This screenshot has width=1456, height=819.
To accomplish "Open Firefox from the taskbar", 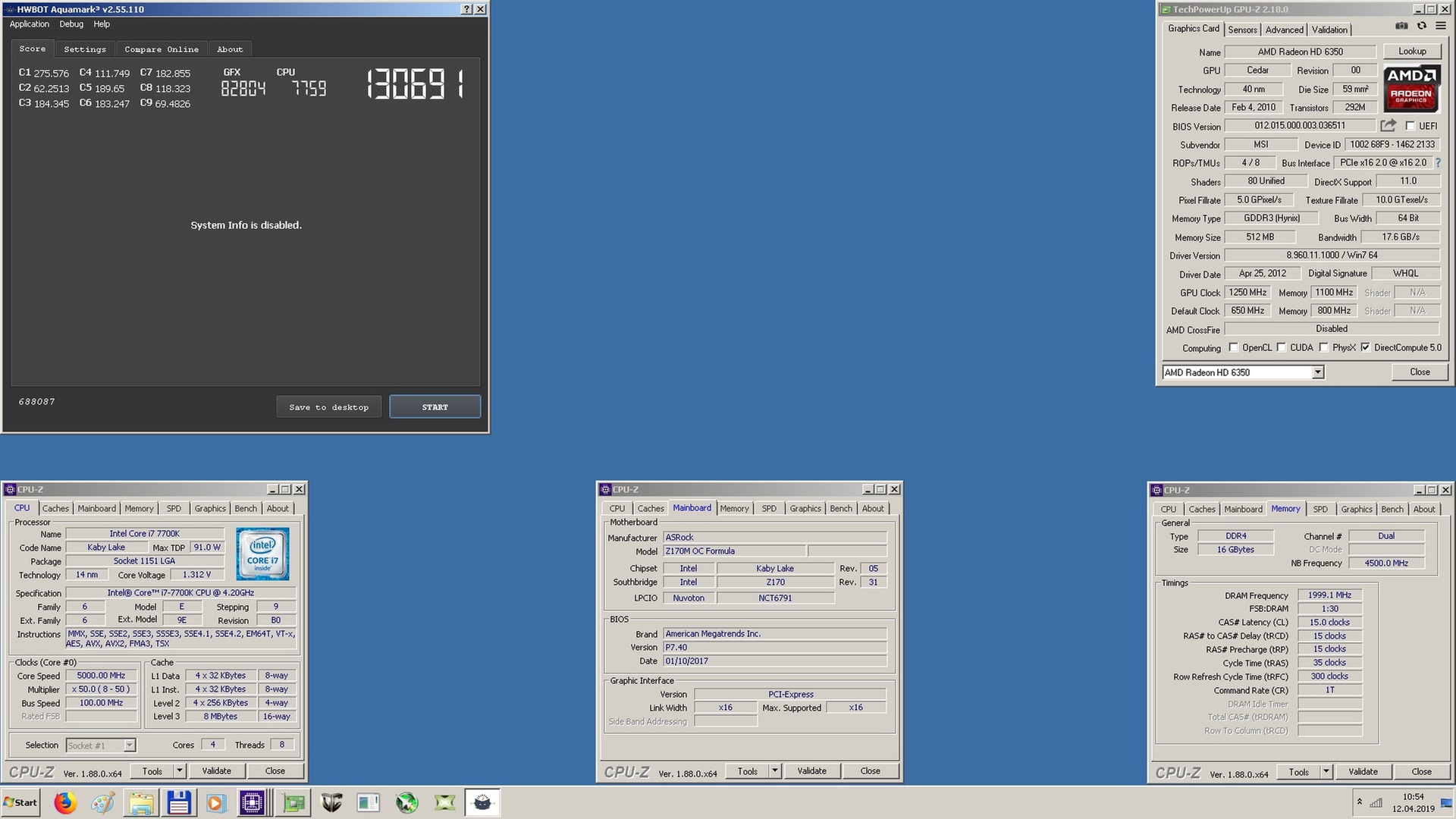I will click(65, 802).
